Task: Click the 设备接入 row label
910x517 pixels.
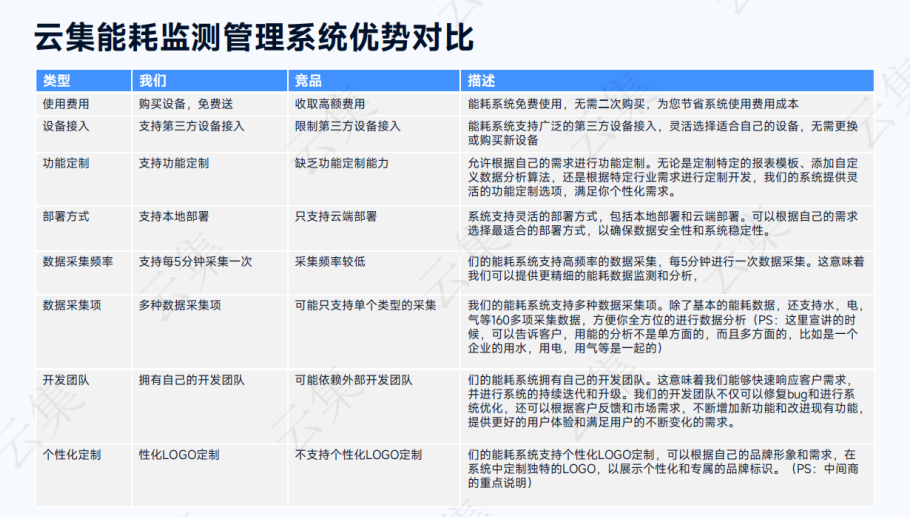Action: click(66, 126)
